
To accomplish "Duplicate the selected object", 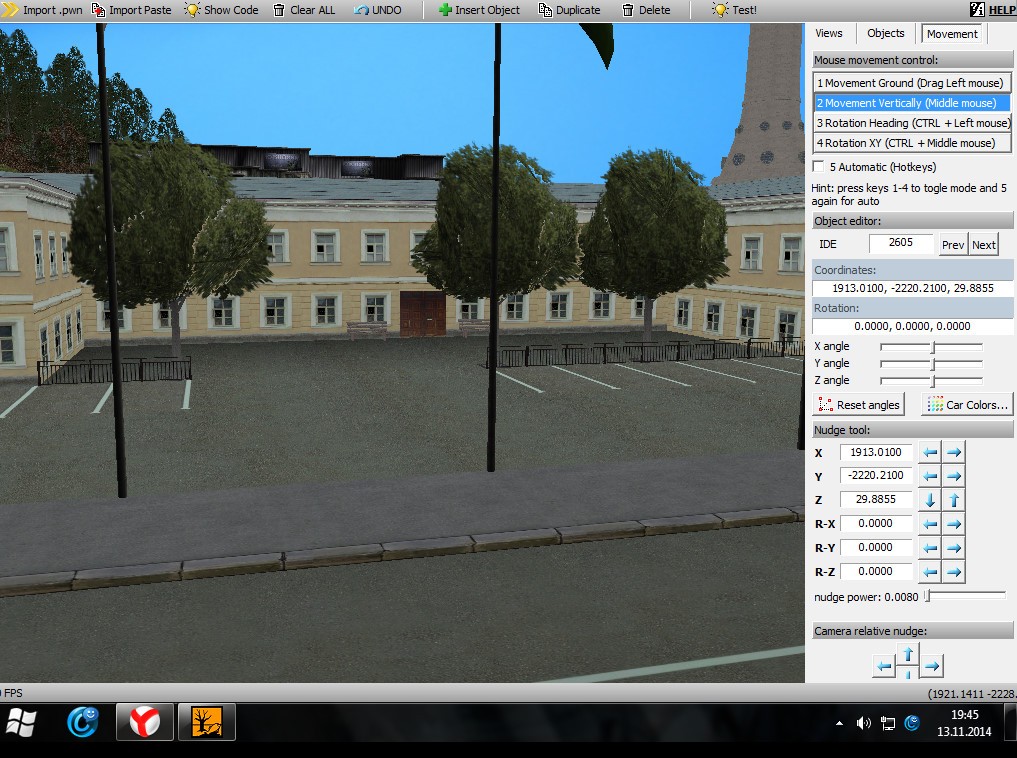I will point(569,10).
